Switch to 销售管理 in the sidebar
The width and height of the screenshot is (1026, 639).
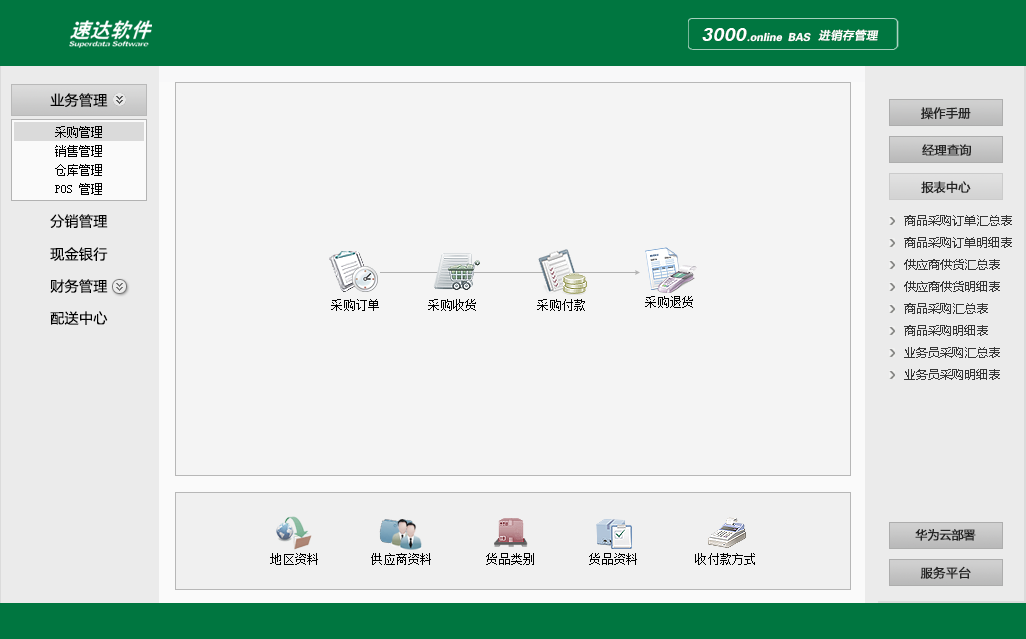tap(79, 151)
